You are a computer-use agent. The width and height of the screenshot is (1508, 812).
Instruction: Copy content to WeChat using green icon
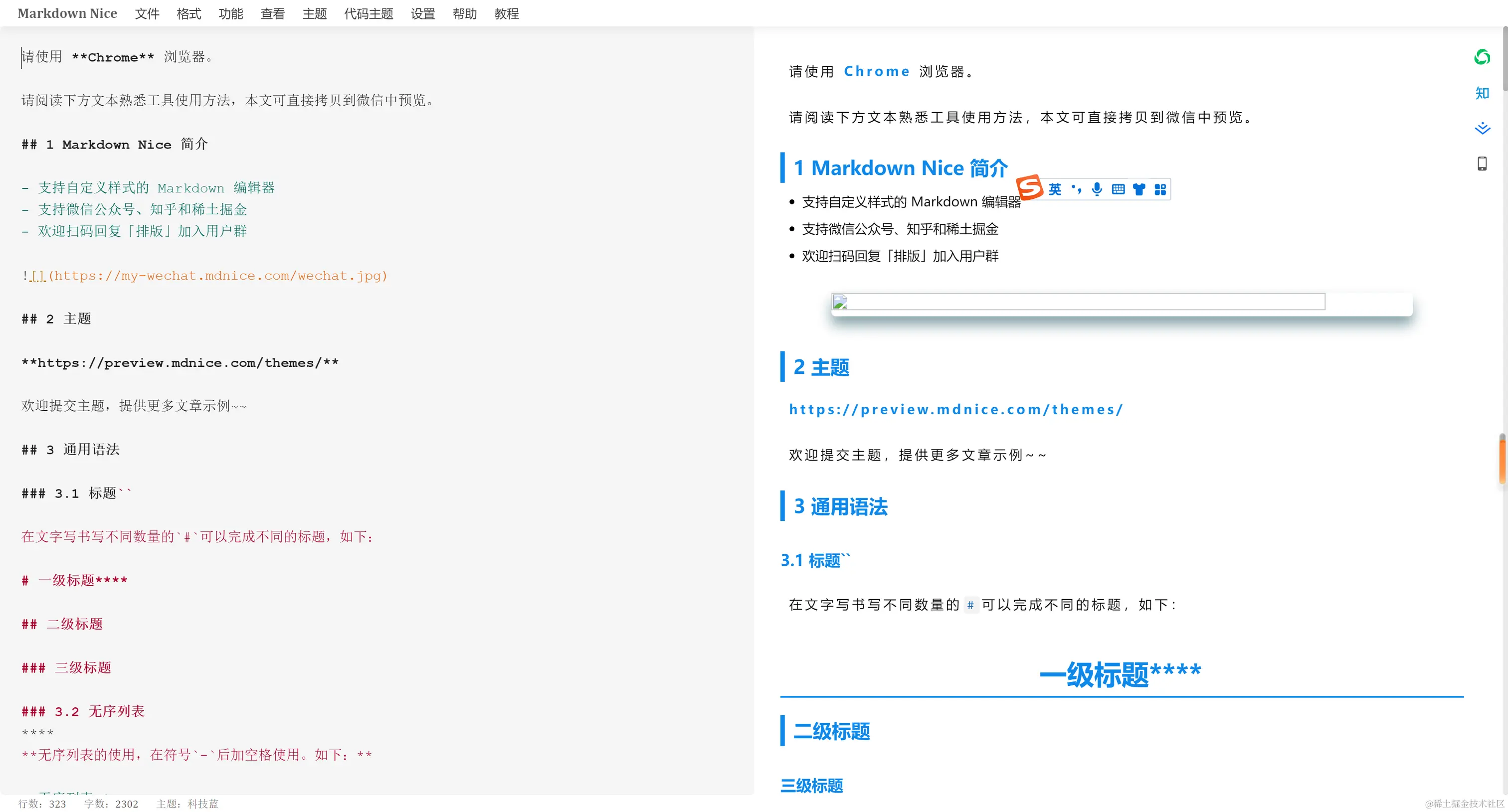coord(1482,57)
